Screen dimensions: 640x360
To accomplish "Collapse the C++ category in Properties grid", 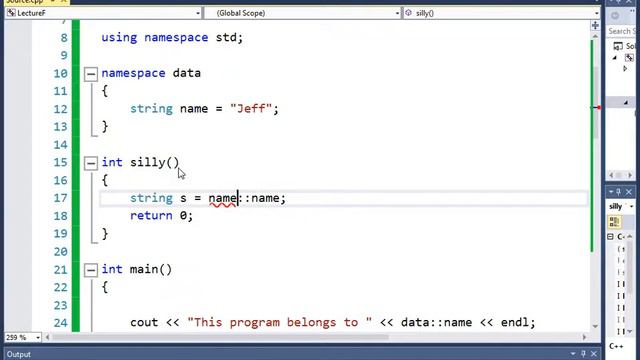I will 611,237.
